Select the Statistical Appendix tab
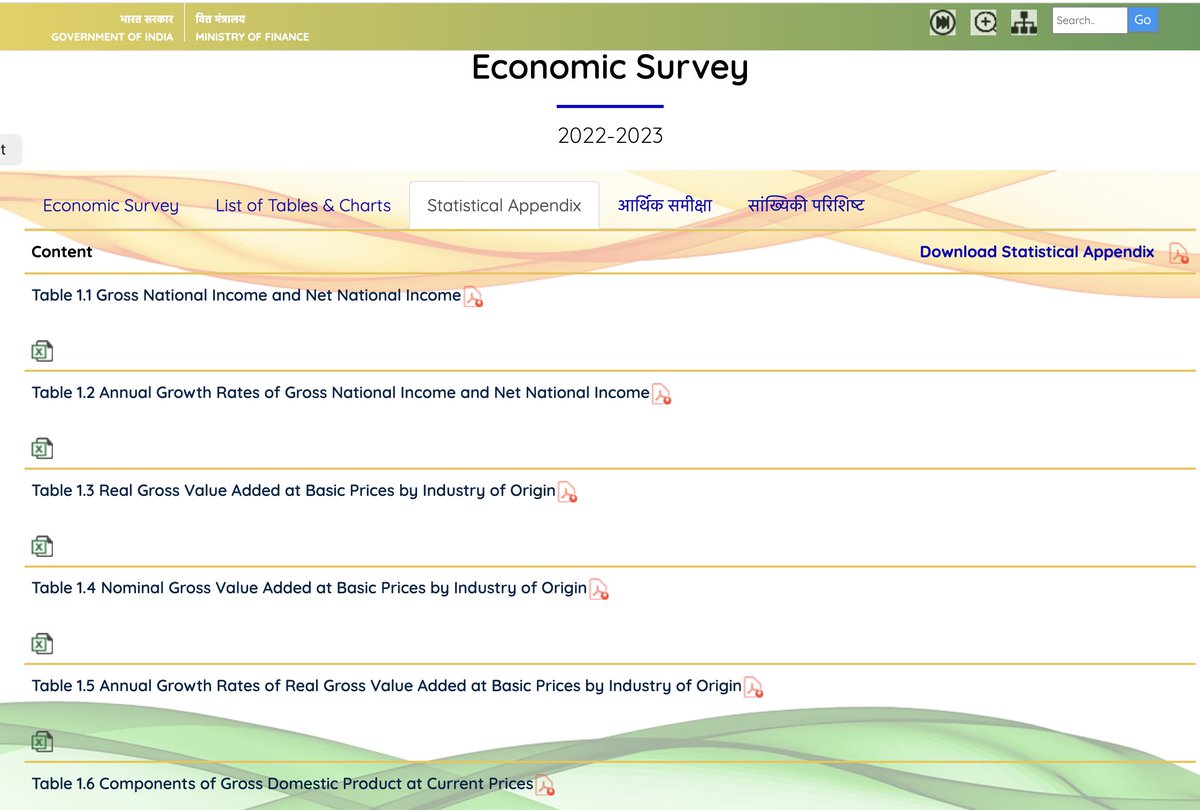Screen dimensions: 1200x810 click(503, 205)
